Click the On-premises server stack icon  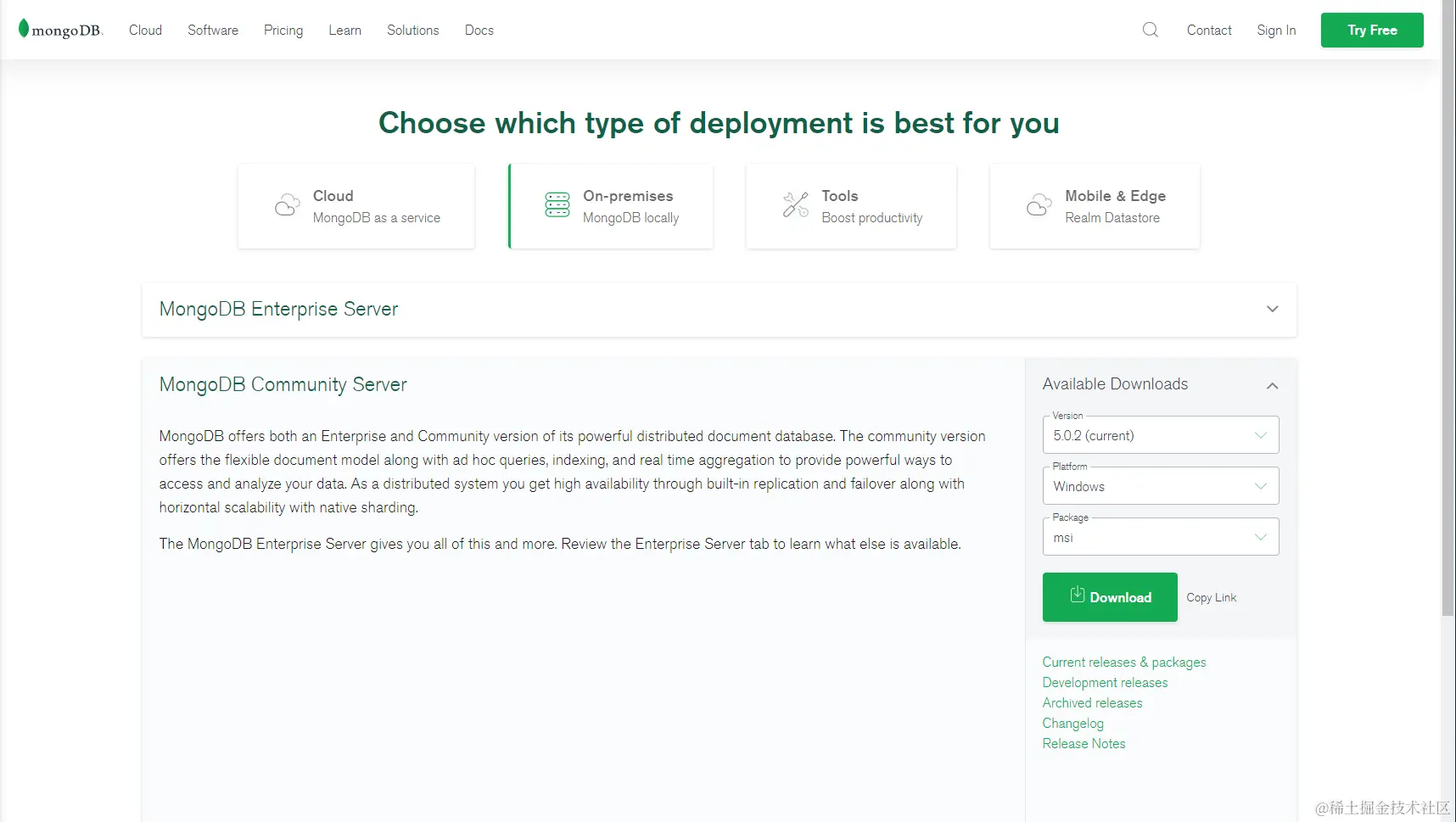click(x=557, y=204)
